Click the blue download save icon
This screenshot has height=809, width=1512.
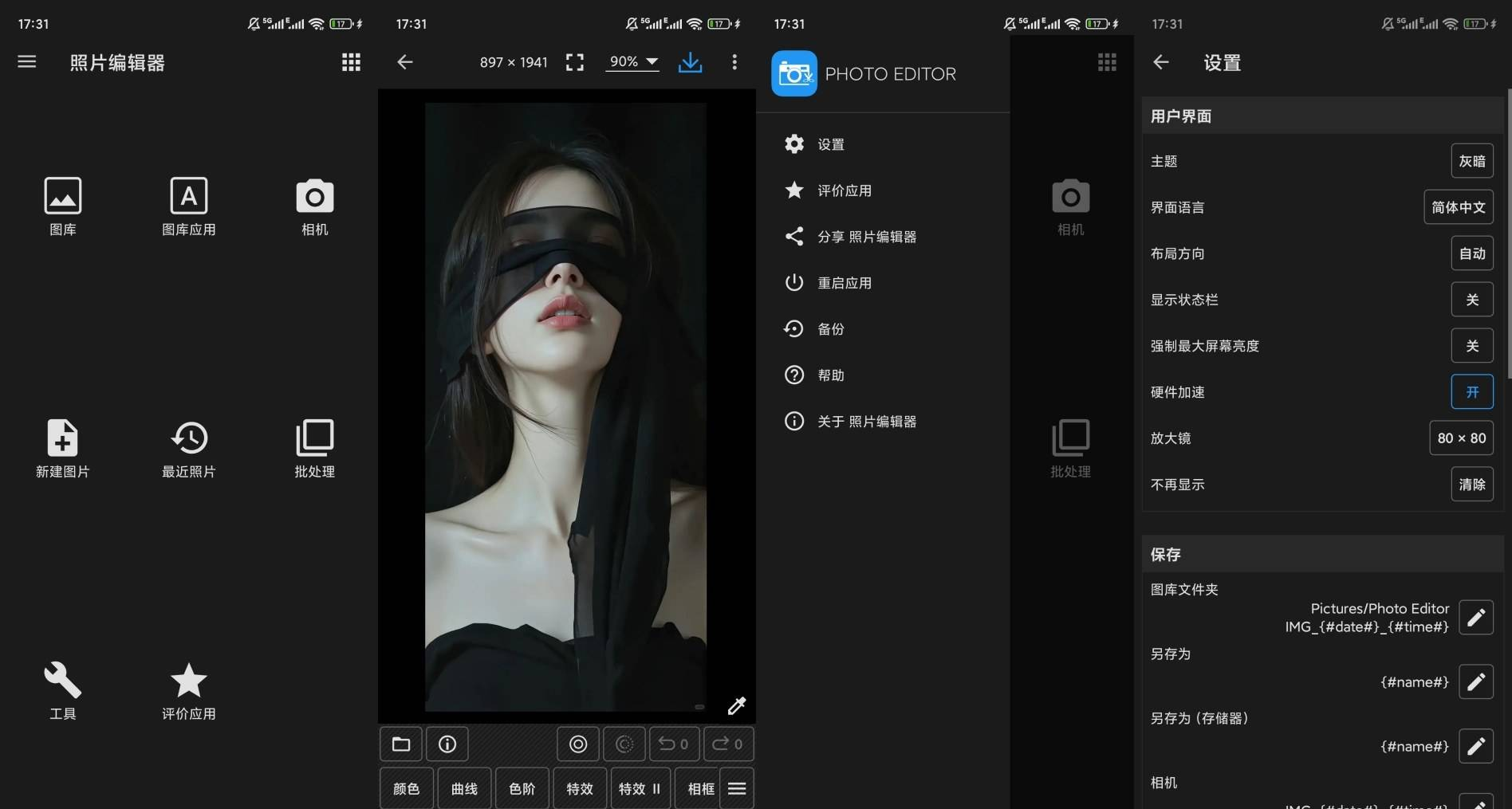(x=690, y=62)
